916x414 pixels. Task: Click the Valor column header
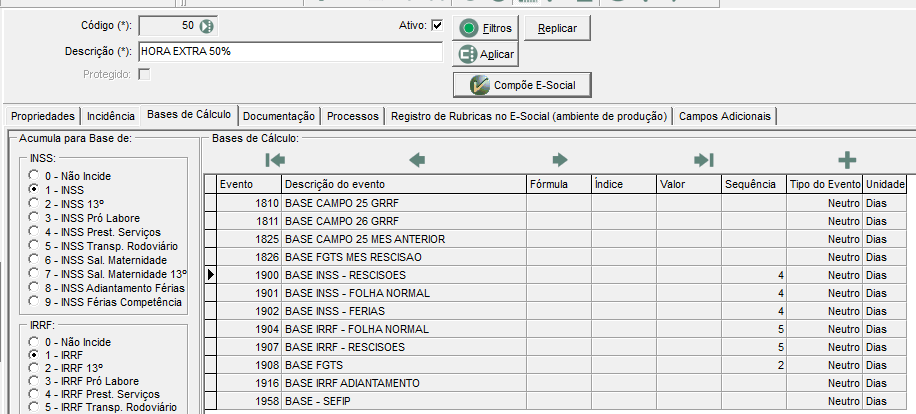tap(689, 185)
